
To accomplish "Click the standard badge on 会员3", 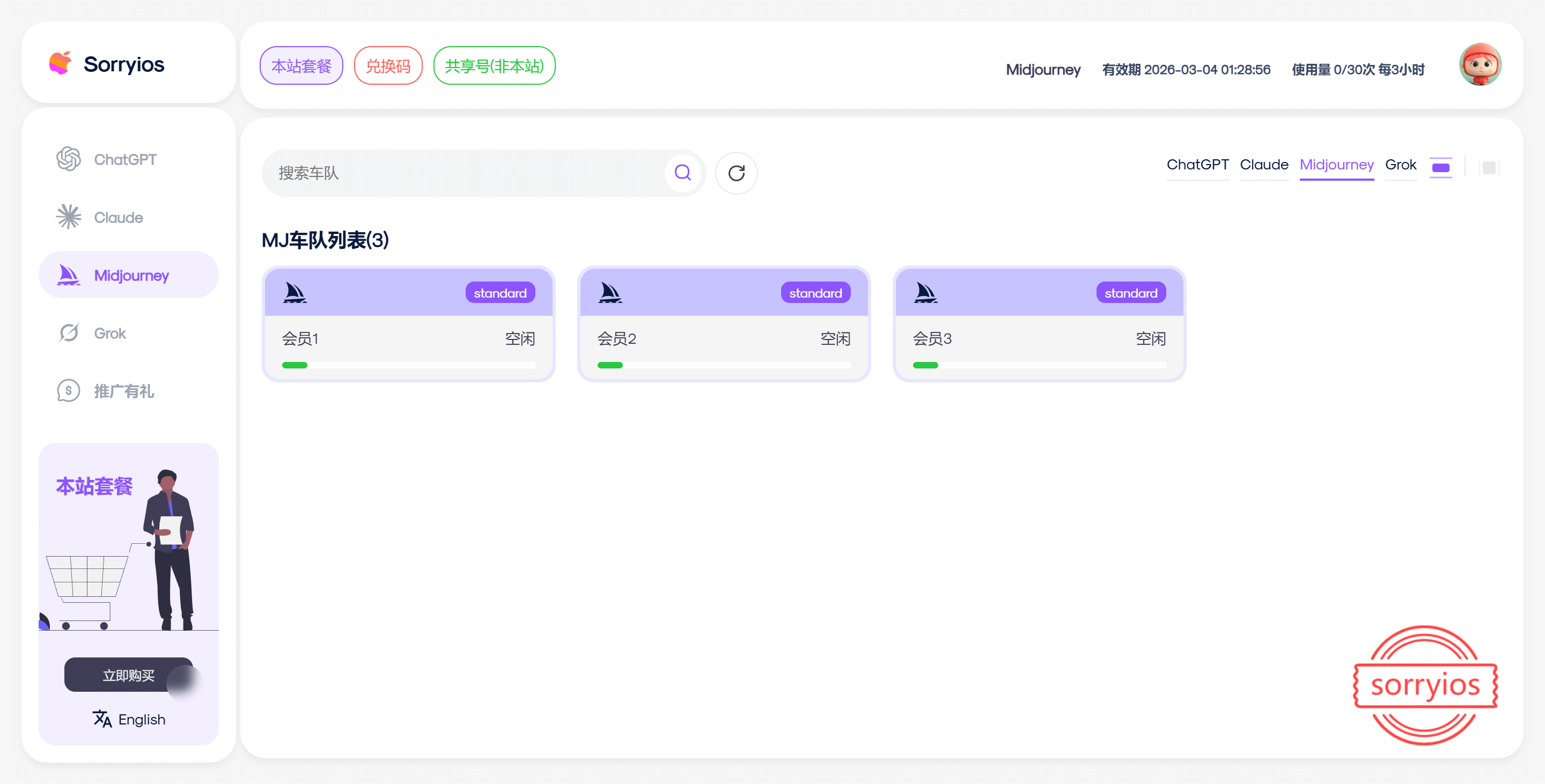I will click(x=1131, y=292).
